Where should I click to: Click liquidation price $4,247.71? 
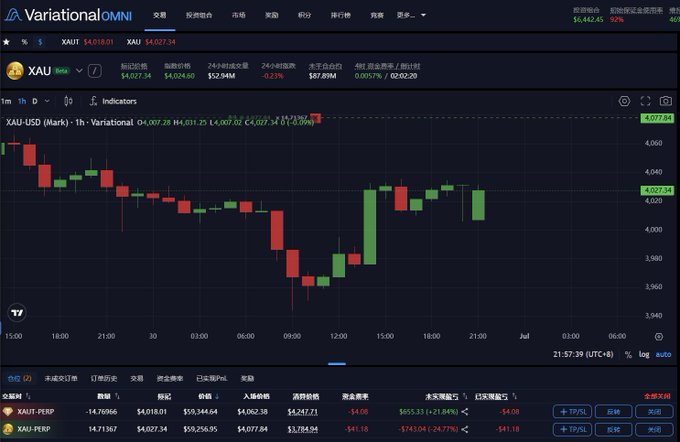point(302,412)
